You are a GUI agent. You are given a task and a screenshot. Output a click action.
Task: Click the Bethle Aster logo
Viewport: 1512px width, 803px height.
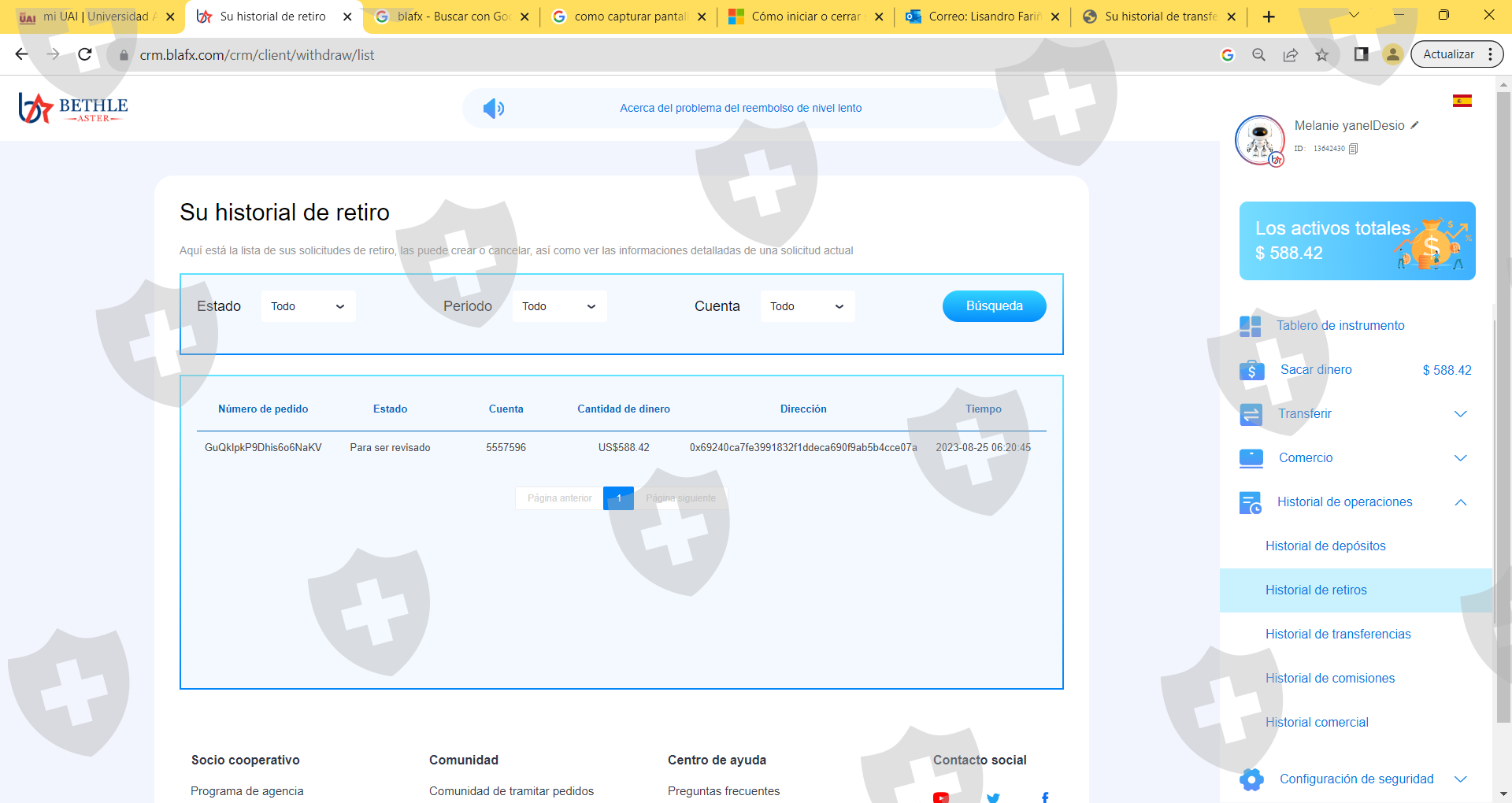point(73,109)
